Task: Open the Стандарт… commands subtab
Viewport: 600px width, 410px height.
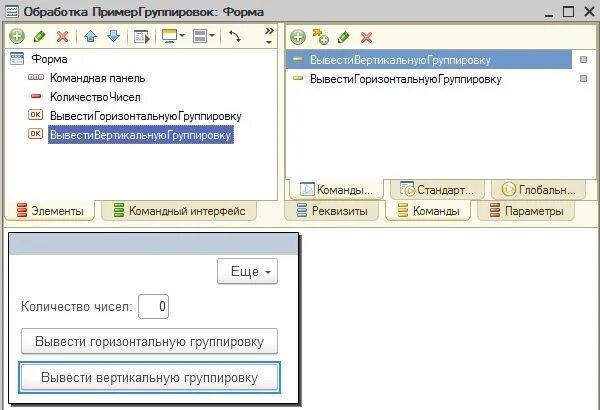Action: click(437, 189)
